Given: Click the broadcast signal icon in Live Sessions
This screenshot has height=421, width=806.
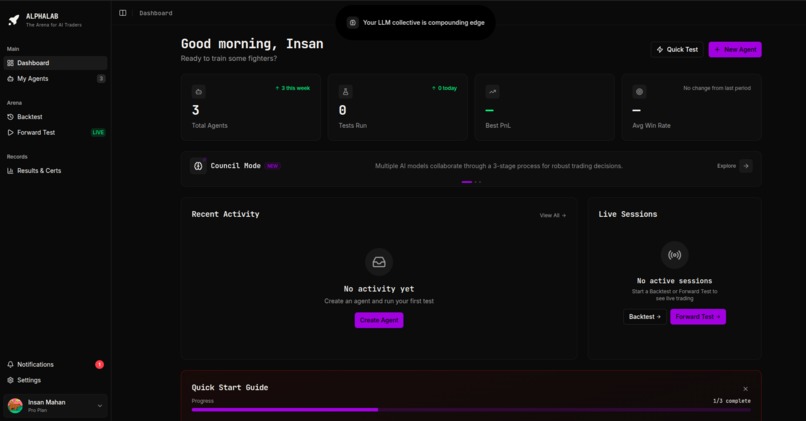Looking at the screenshot, I should coord(674,255).
